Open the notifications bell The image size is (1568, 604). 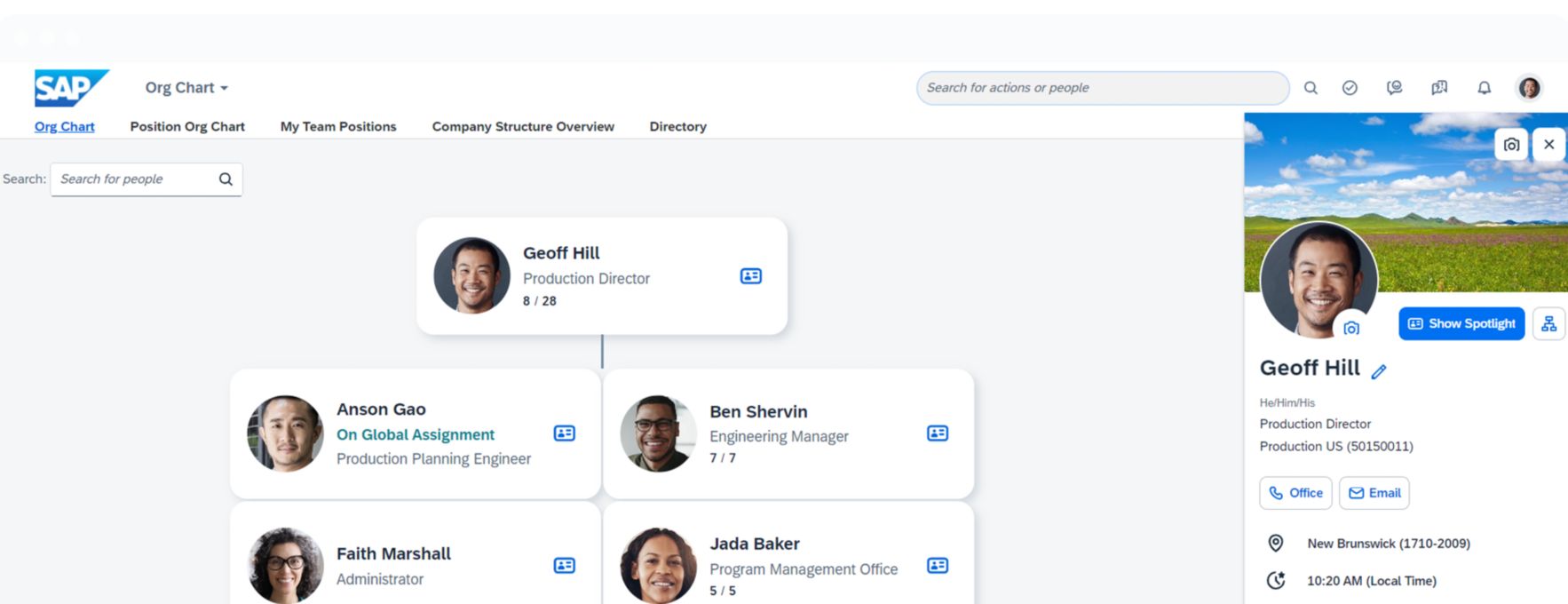tap(1484, 88)
